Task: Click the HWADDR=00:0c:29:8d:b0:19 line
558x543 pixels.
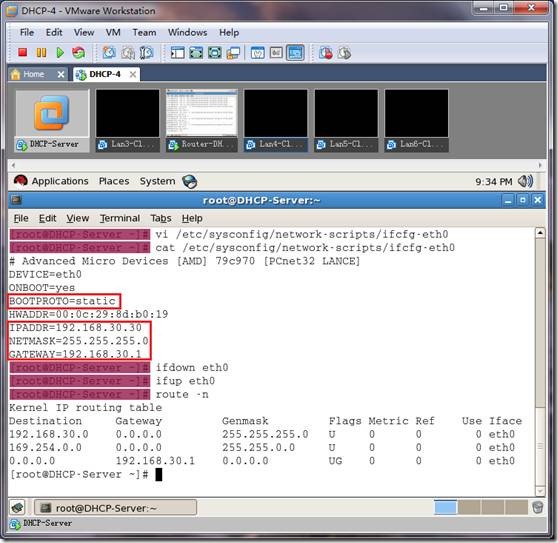Action: [x=88, y=314]
